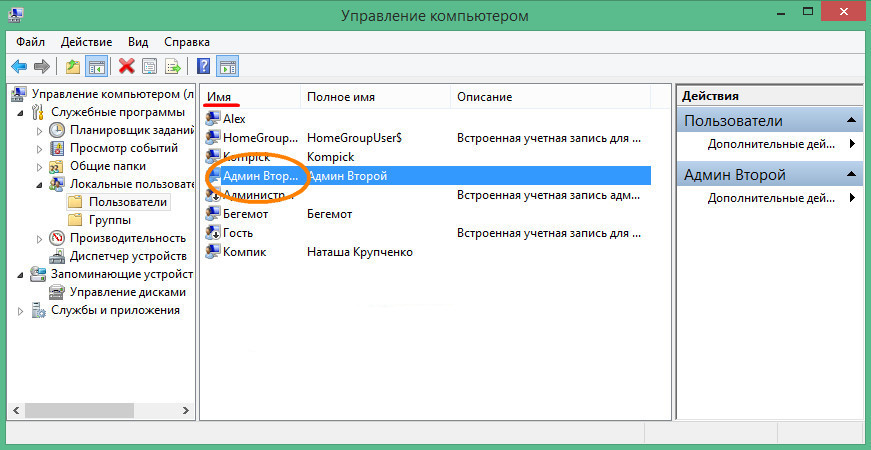Image resolution: width=871 pixels, height=450 pixels.
Task: Sort by the Имя column header
Action: click(250, 97)
